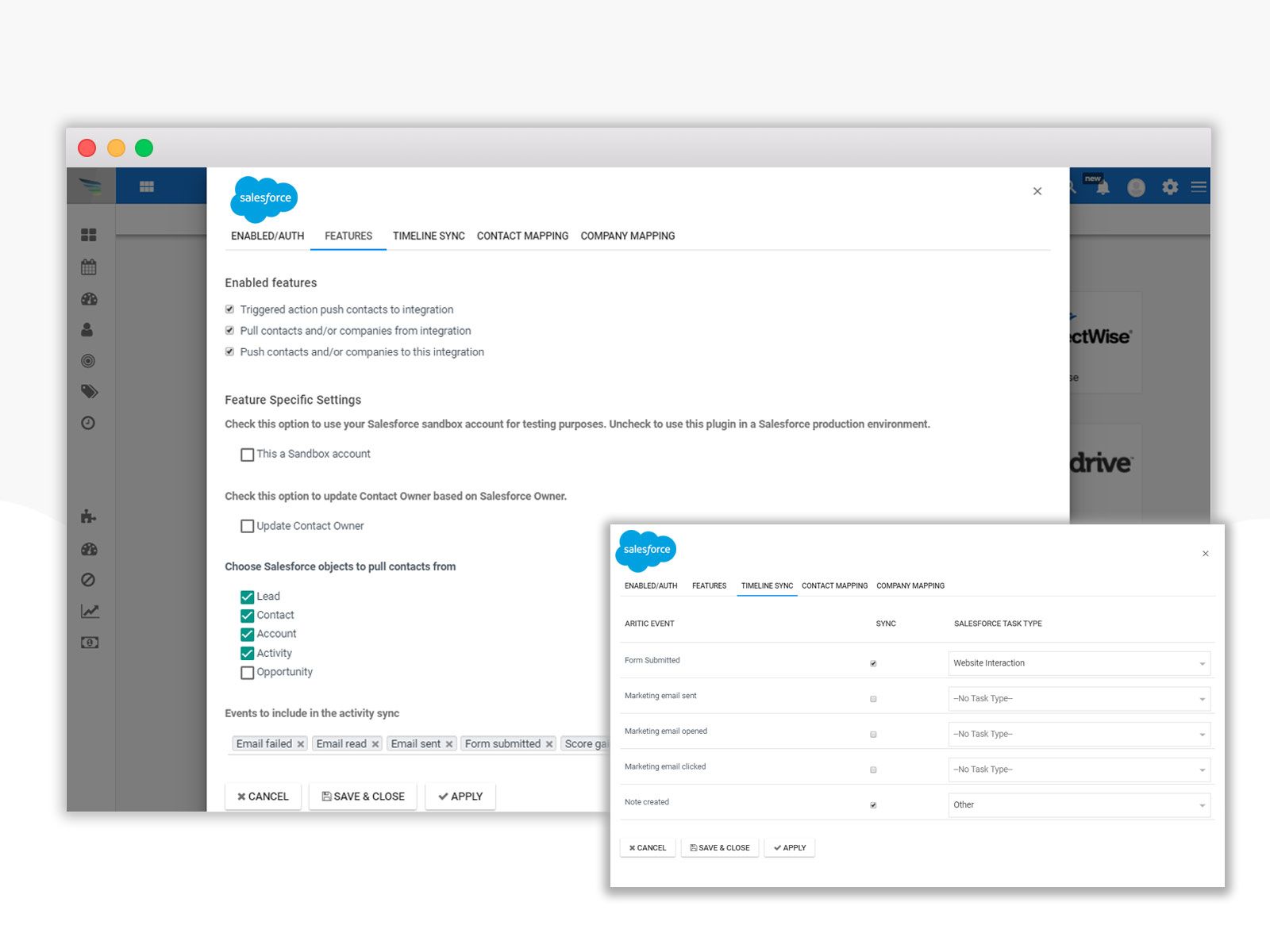
Task: Open the calendar icon in the left sidebar
Action: (x=89, y=267)
